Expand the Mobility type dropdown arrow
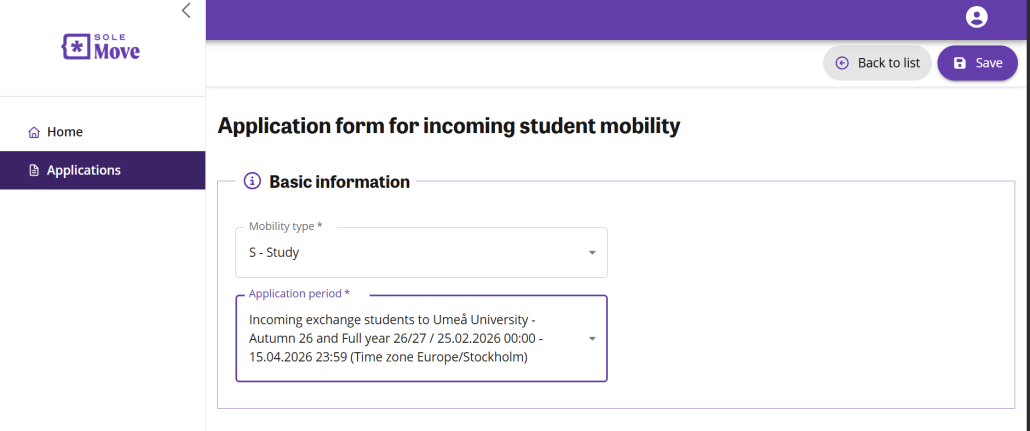This screenshot has height=431, width=1030. point(591,253)
